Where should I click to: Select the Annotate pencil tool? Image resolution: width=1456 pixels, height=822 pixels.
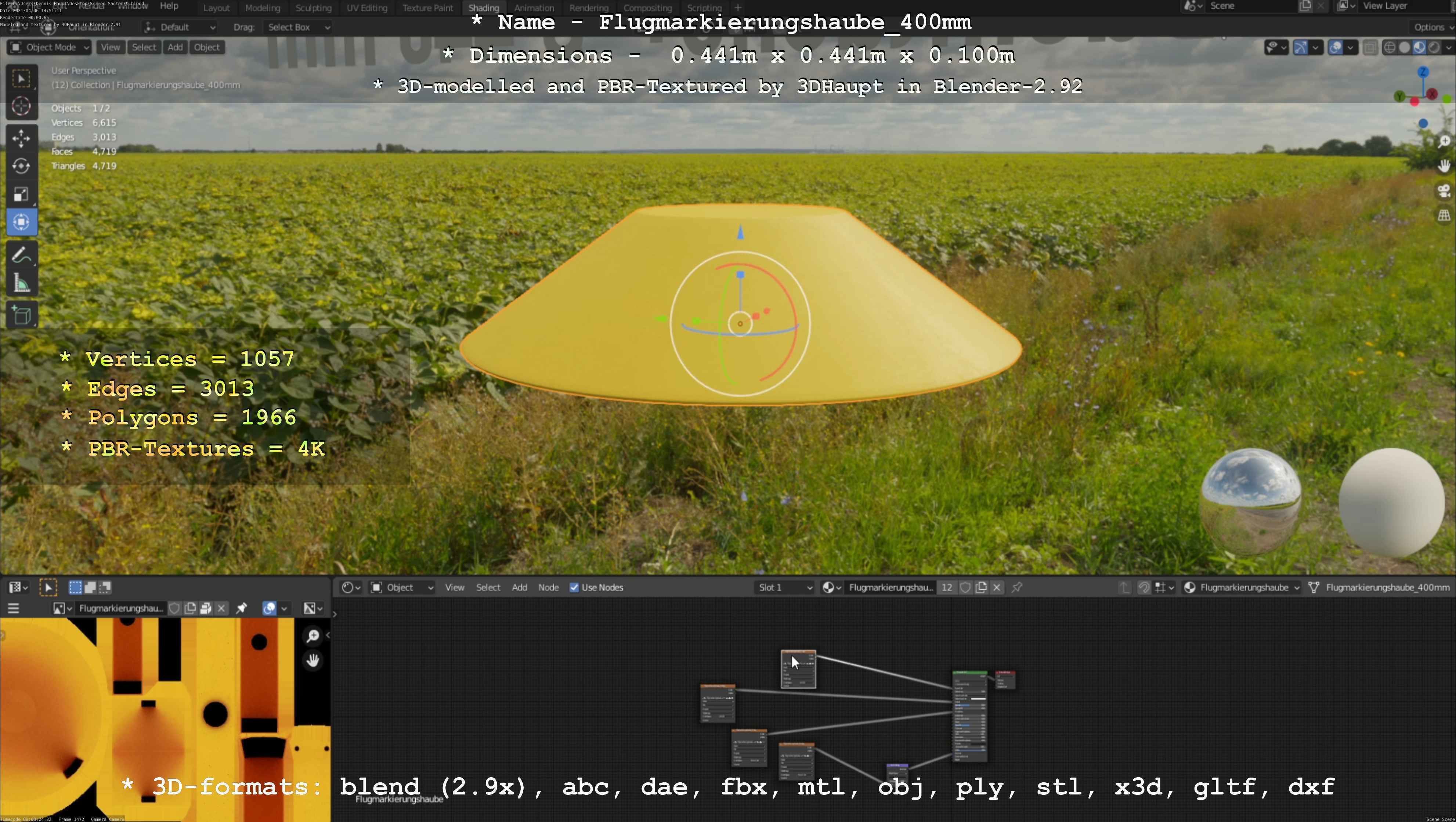(21, 256)
